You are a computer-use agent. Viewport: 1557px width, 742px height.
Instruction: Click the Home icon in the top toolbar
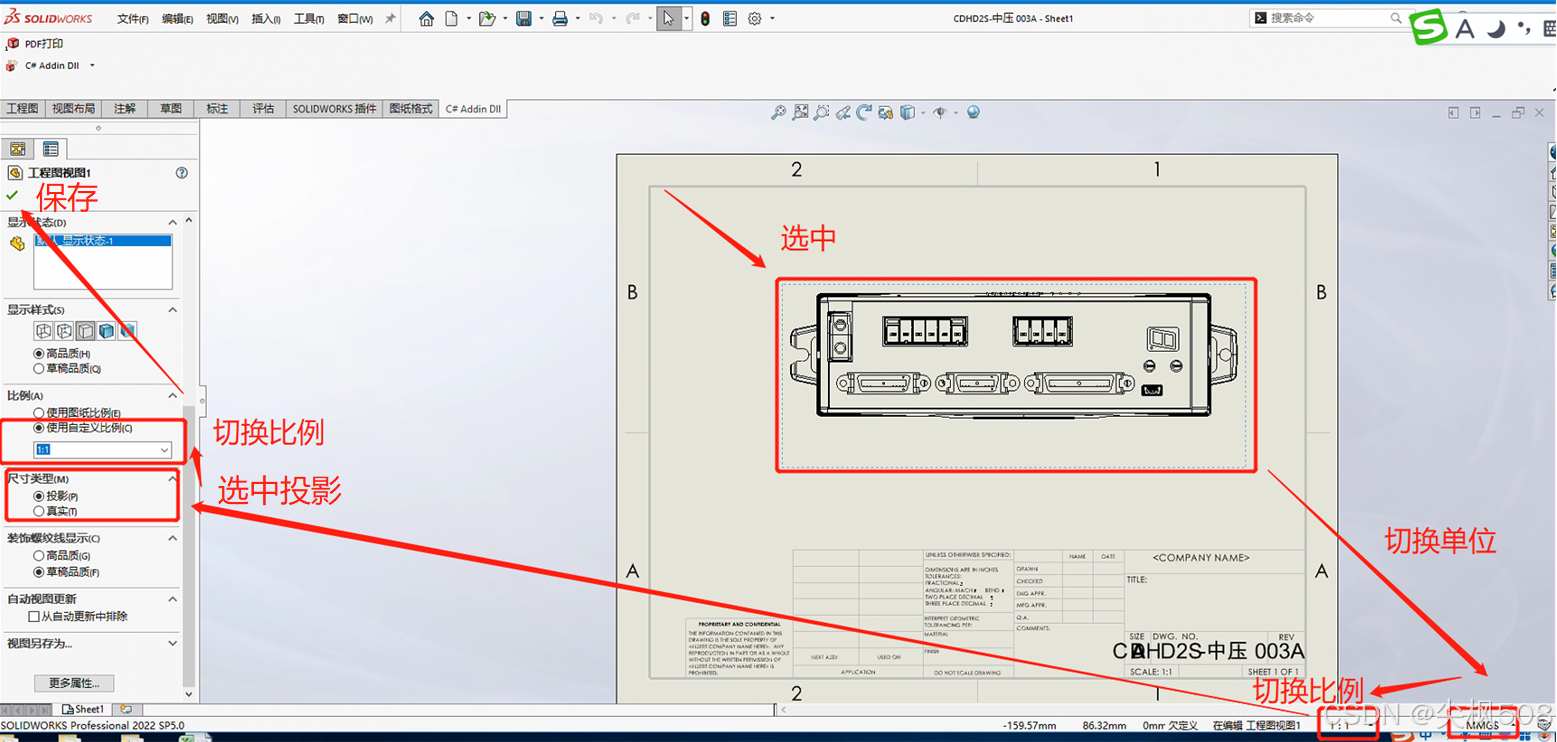[426, 19]
